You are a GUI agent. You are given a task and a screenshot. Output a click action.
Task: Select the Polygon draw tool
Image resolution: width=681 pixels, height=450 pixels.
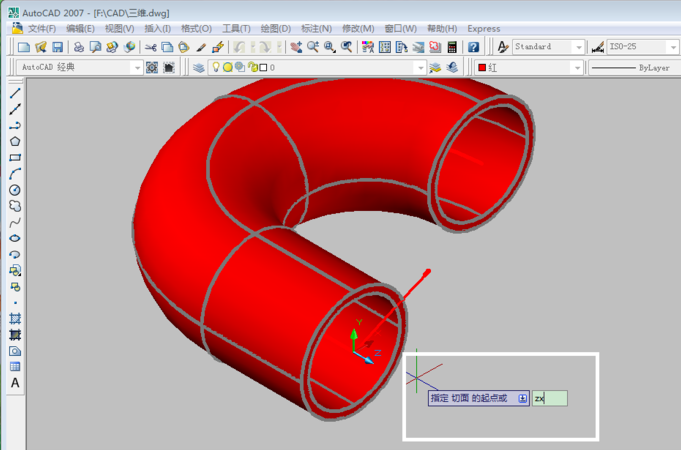coord(15,141)
